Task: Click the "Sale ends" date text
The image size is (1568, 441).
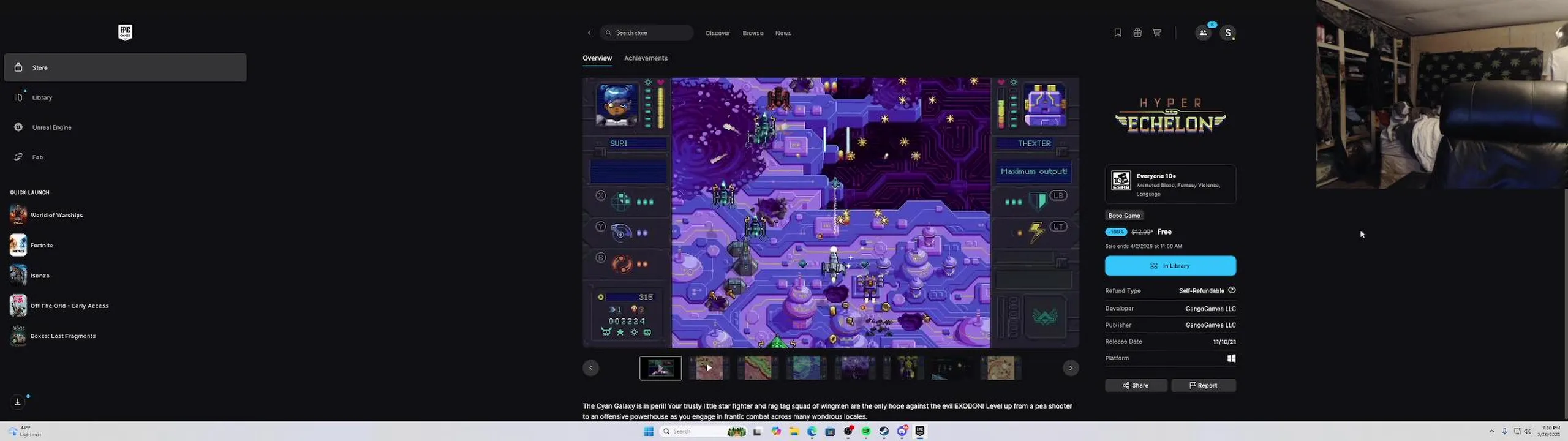Action: pyautogui.click(x=1144, y=246)
